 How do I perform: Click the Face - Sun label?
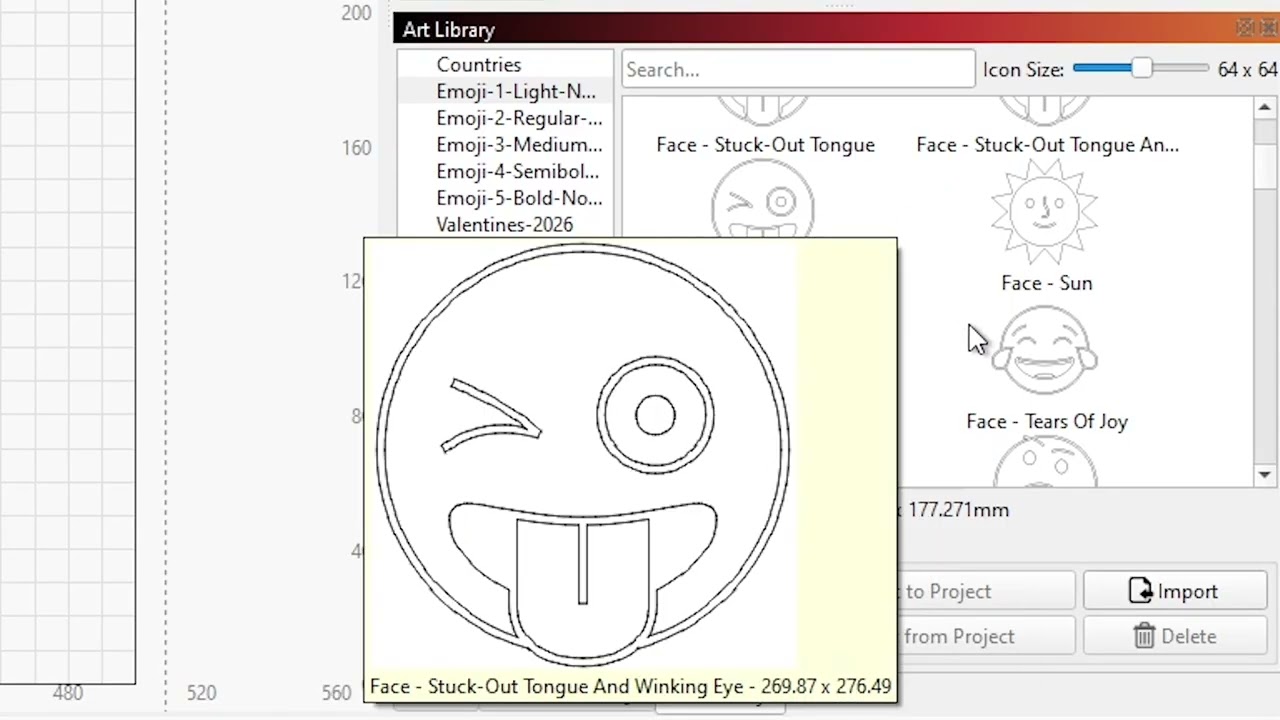pyautogui.click(x=1046, y=283)
